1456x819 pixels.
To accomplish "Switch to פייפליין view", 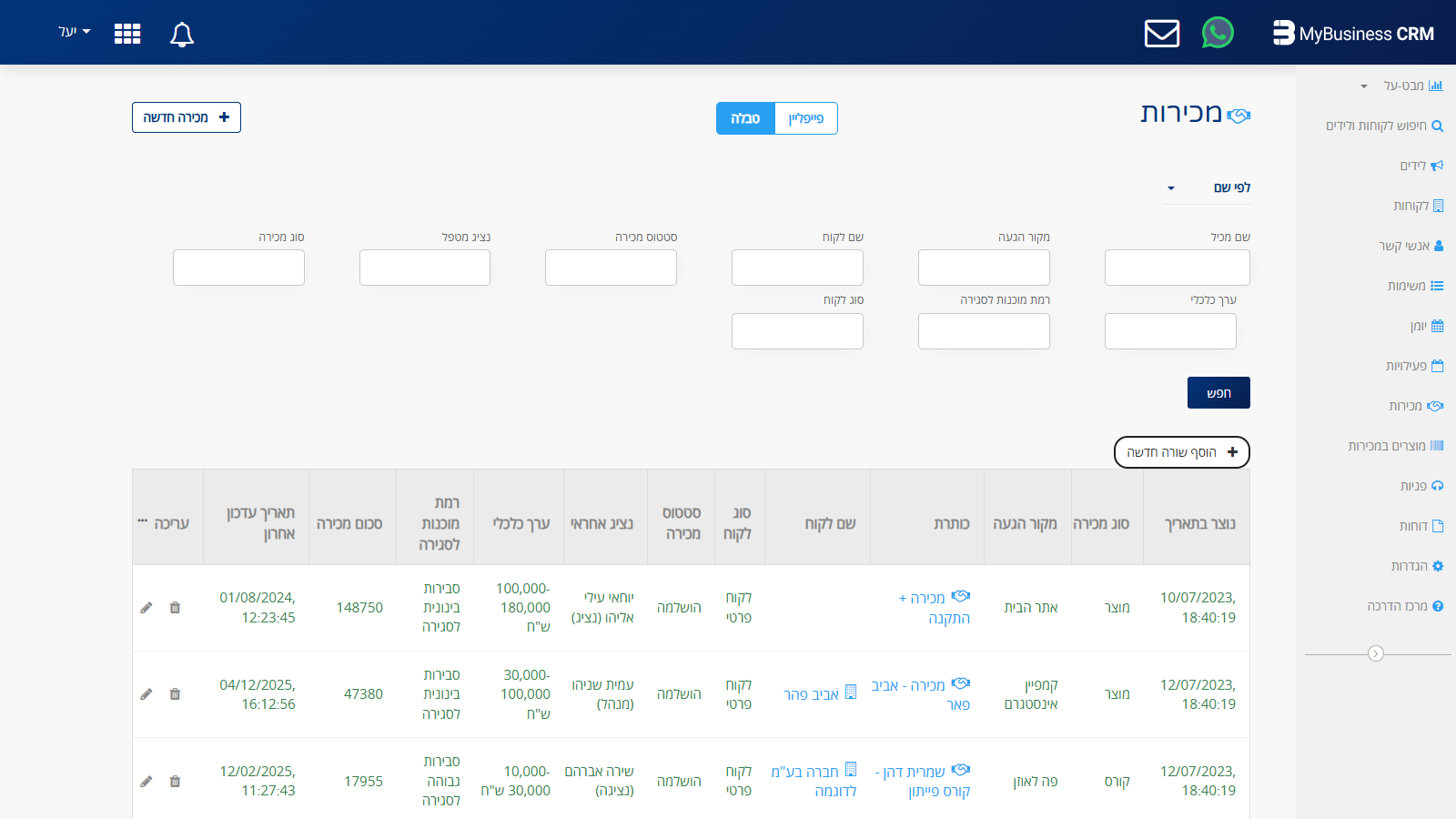I will pyautogui.click(x=805, y=118).
